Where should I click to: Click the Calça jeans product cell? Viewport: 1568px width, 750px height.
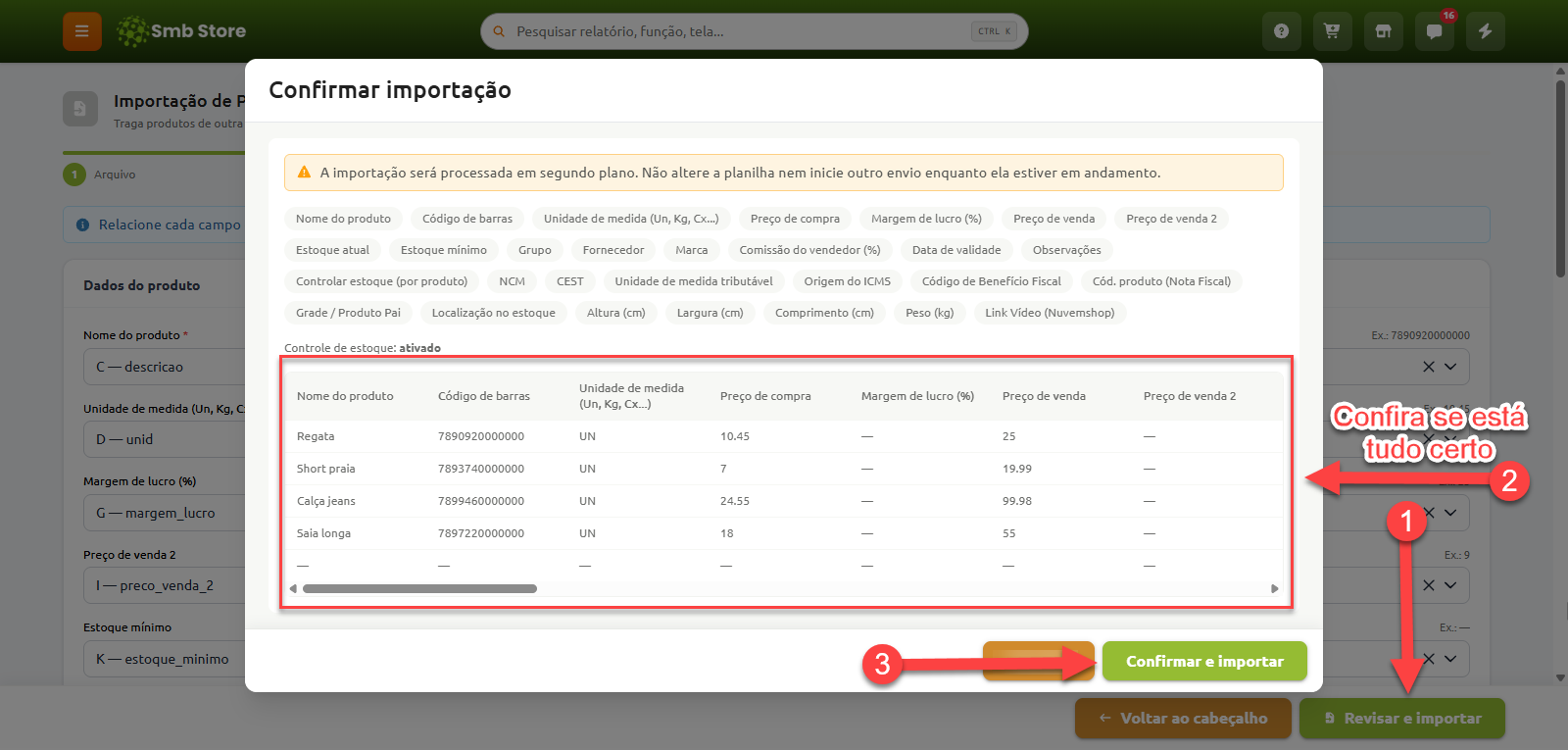(326, 501)
